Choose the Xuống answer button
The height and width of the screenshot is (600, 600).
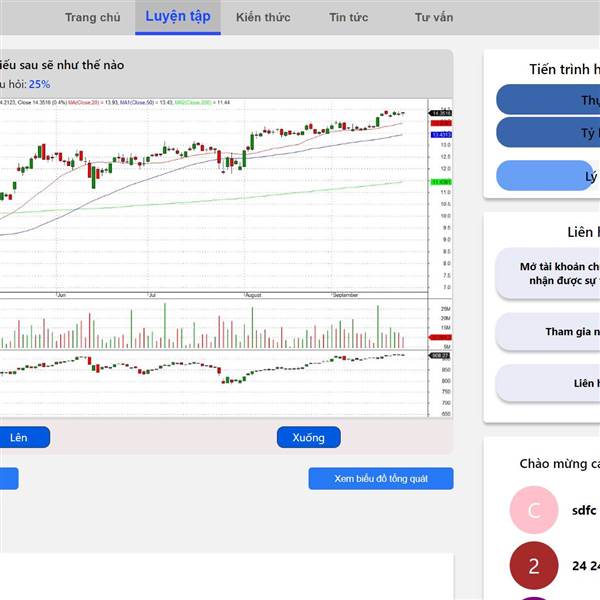[309, 437]
